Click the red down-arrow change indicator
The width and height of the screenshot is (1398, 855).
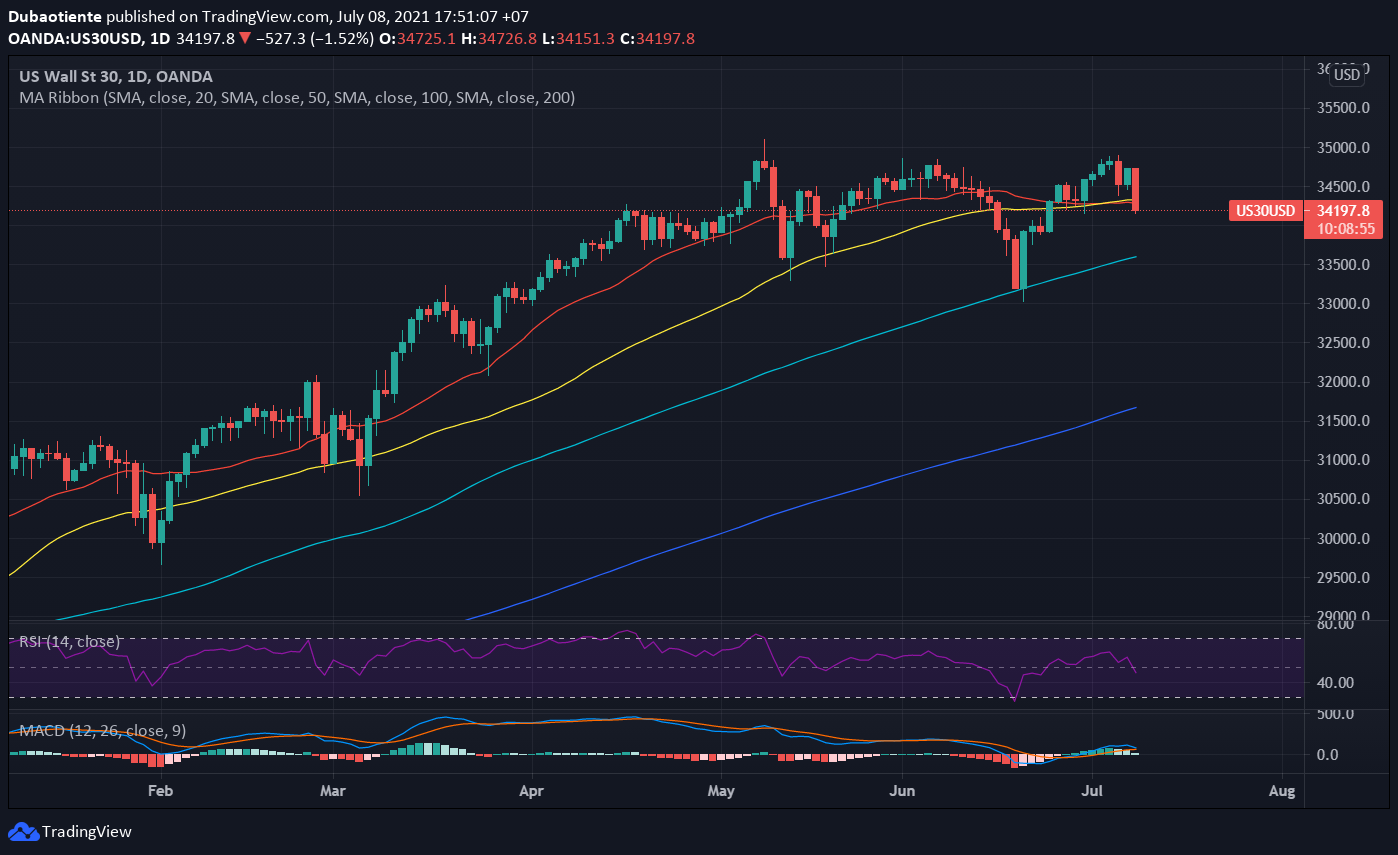(245, 38)
